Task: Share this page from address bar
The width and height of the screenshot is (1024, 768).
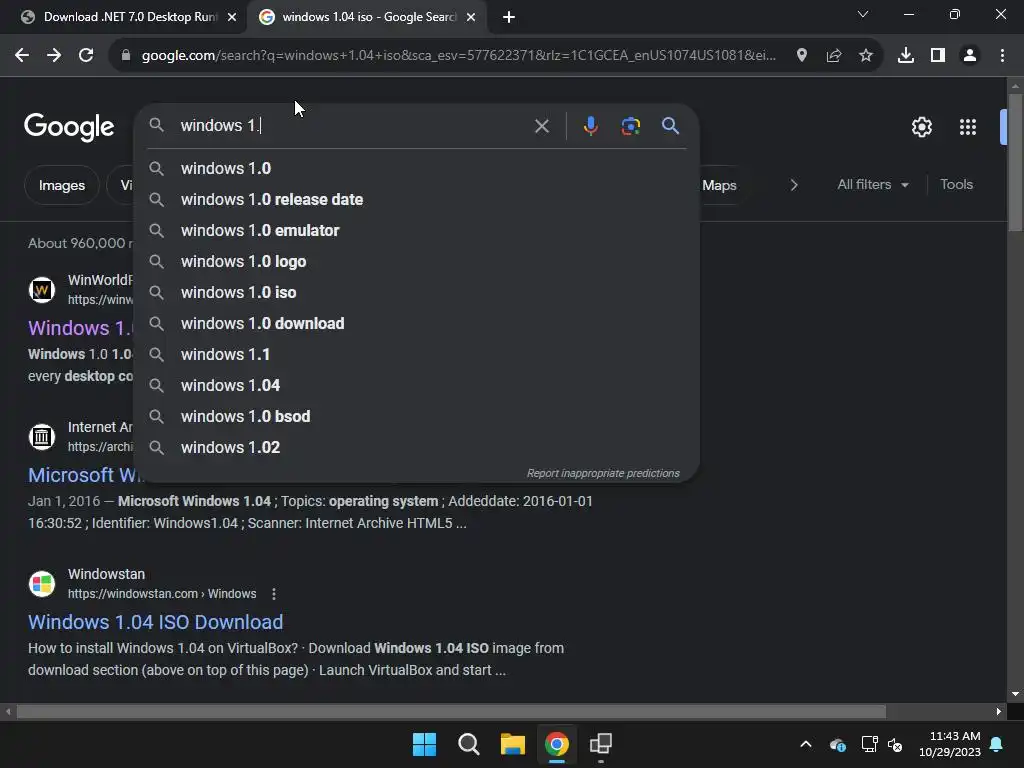Action: click(834, 56)
